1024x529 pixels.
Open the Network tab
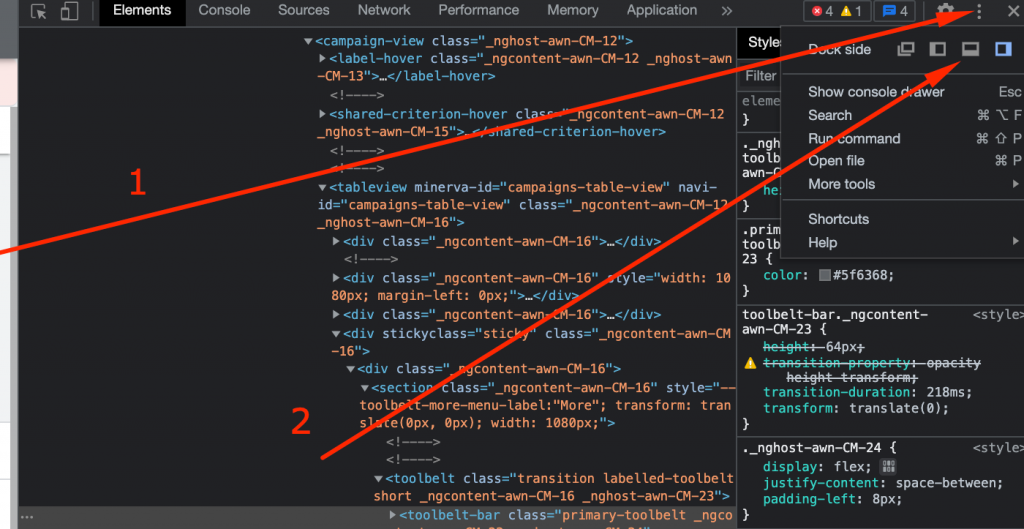pyautogui.click(x=384, y=10)
